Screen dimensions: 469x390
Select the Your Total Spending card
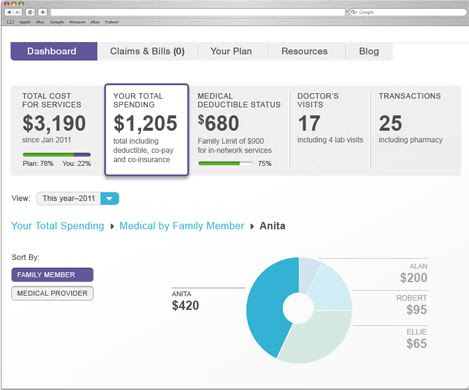(147, 130)
